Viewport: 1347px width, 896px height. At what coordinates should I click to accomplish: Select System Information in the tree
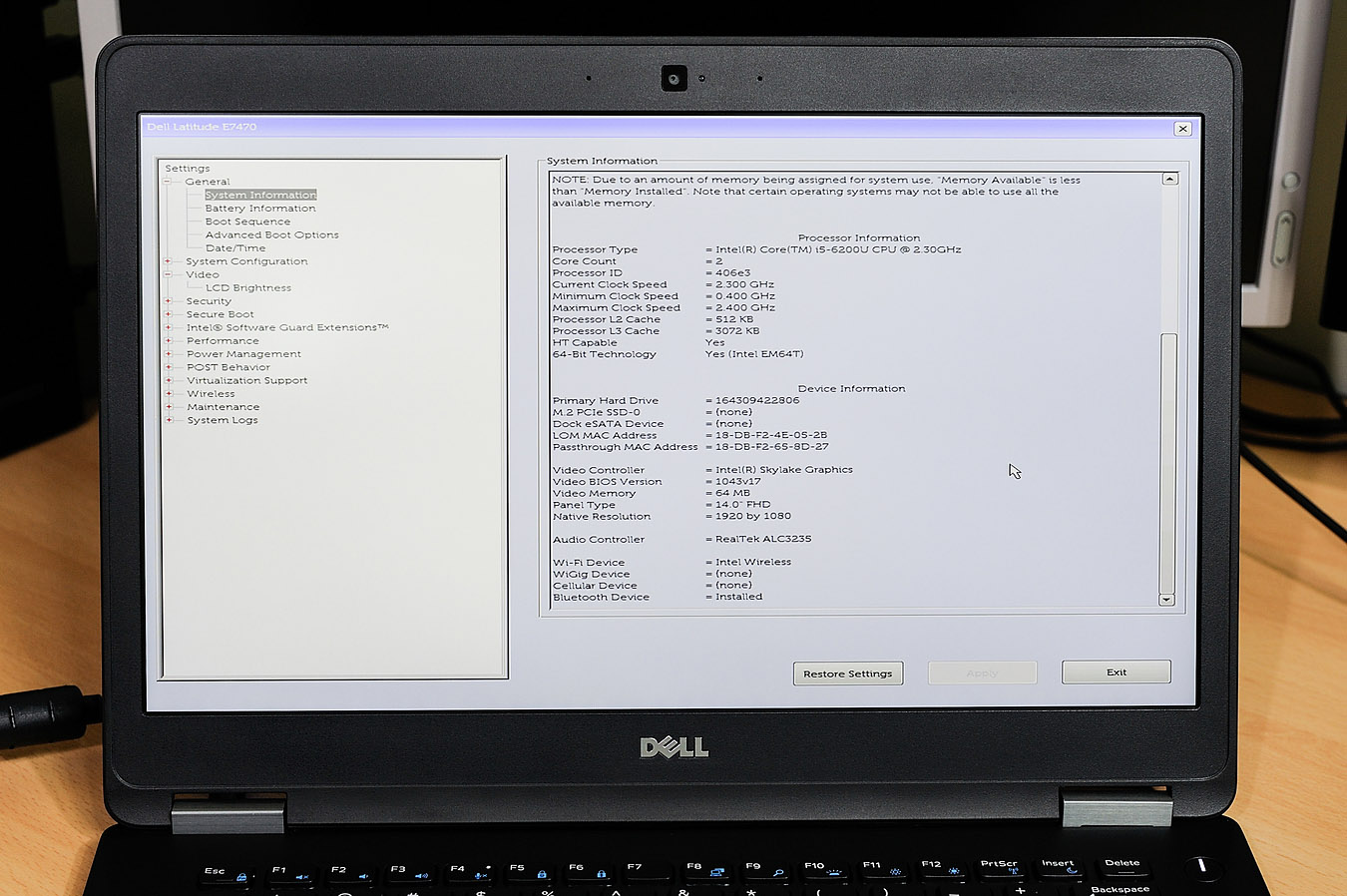260,195
